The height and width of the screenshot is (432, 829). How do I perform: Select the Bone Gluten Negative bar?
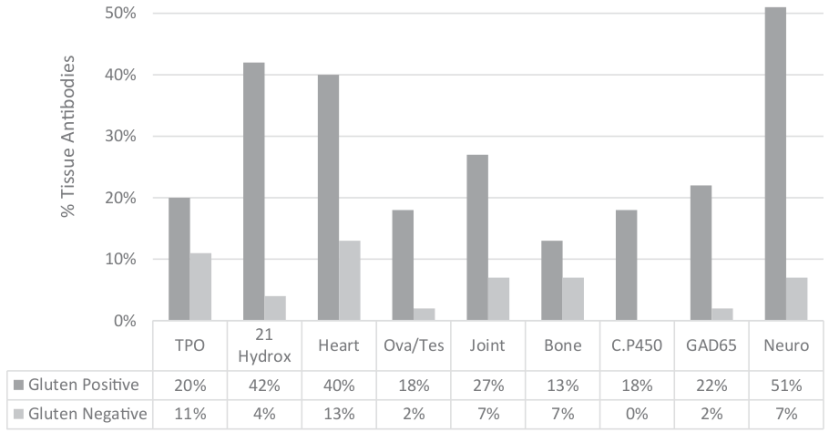pyautogui.click(x=574, y=299)
